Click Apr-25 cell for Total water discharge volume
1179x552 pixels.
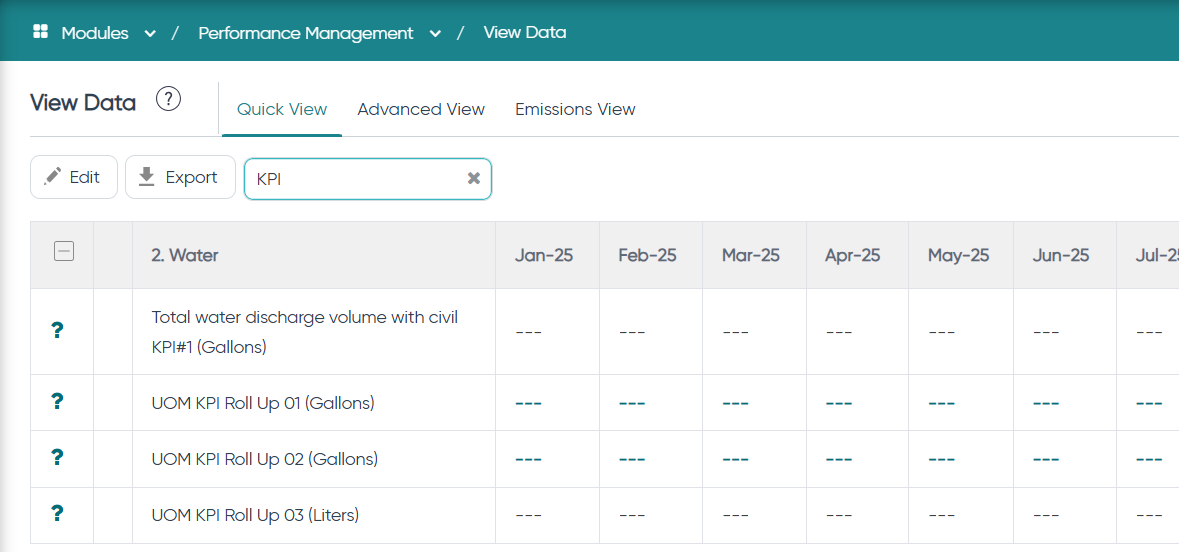tap(857, 332)
